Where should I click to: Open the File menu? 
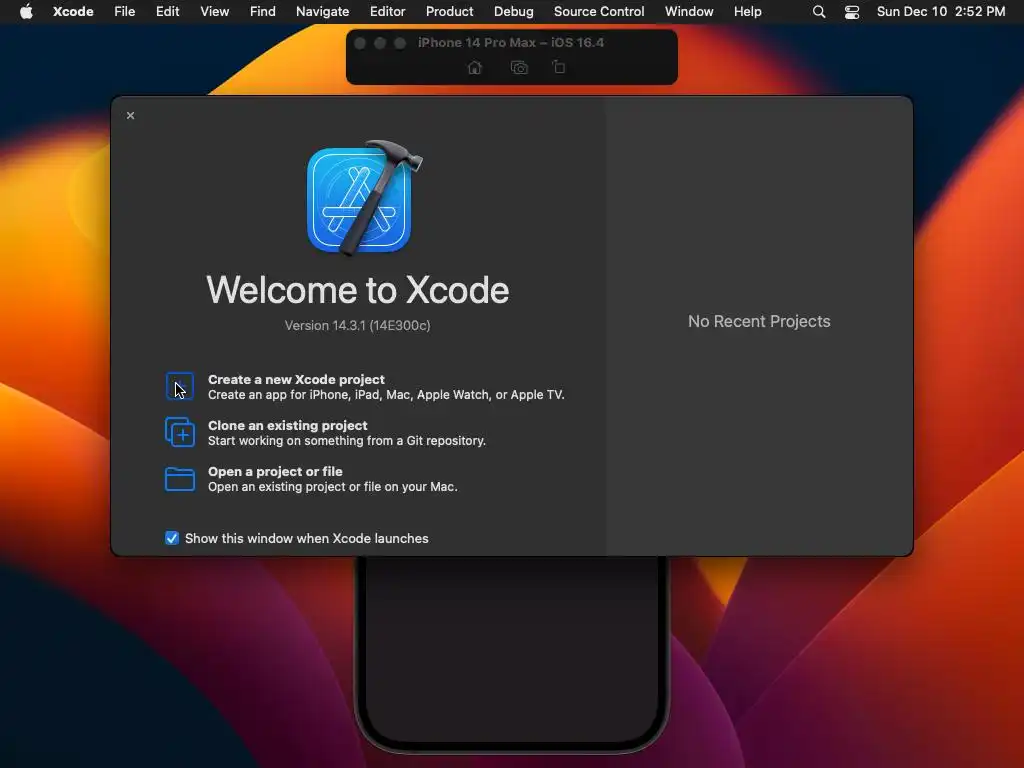(x=125, y=11)
